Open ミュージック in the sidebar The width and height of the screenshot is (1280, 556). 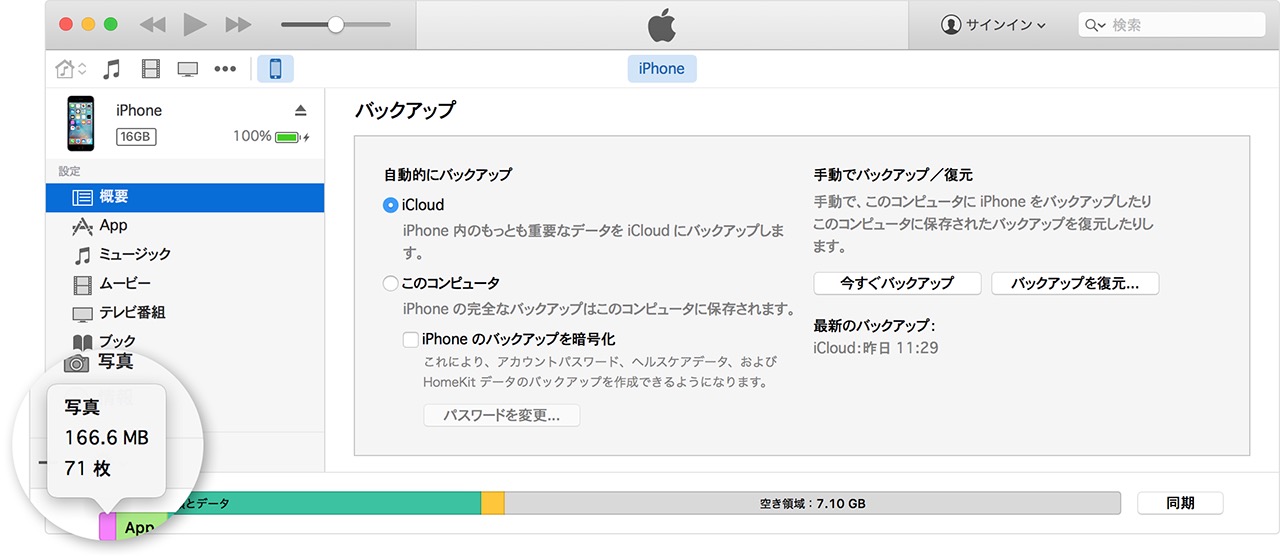135,254
